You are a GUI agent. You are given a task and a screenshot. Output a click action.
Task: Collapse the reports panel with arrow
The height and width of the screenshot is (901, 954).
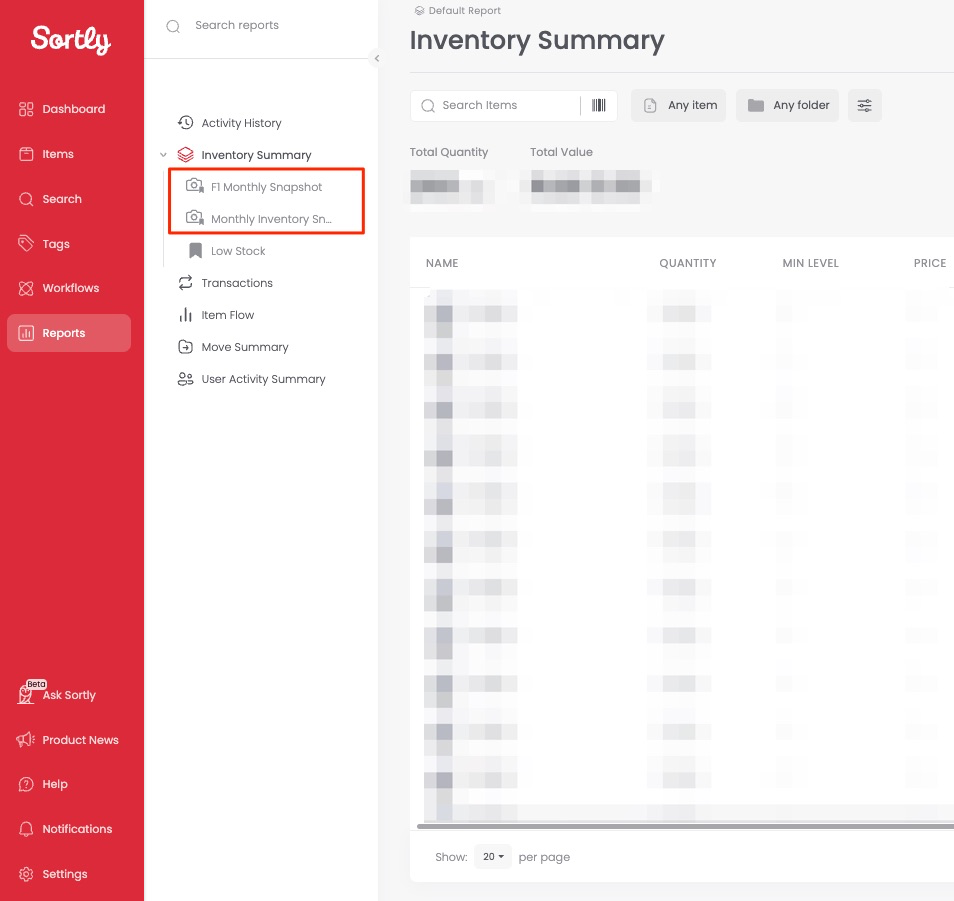click(x=377, y=59)
